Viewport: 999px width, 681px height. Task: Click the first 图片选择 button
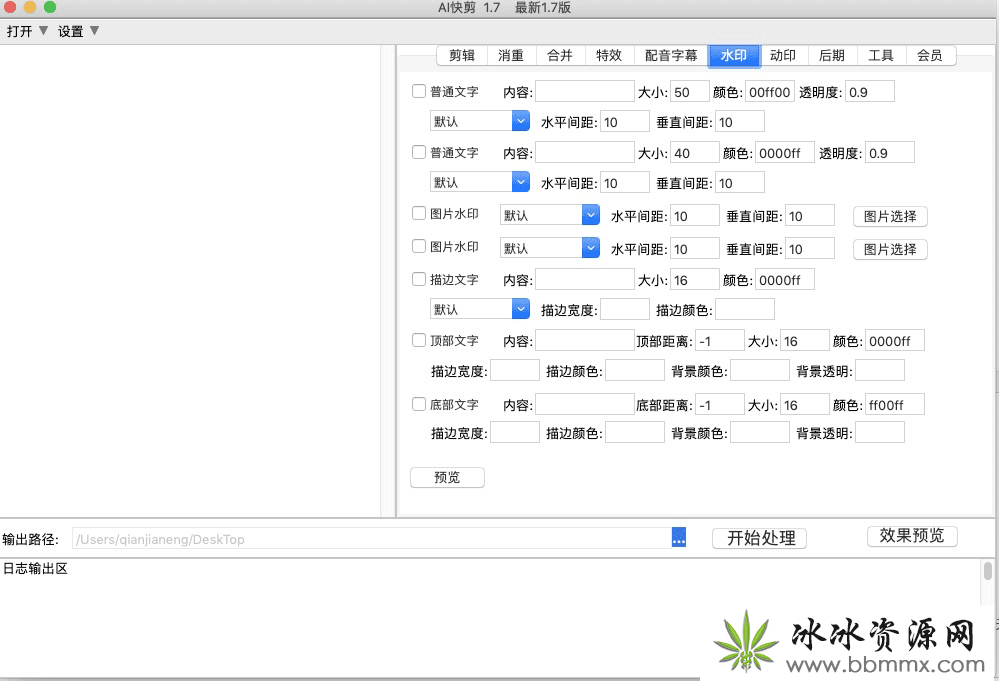point(889,217)
